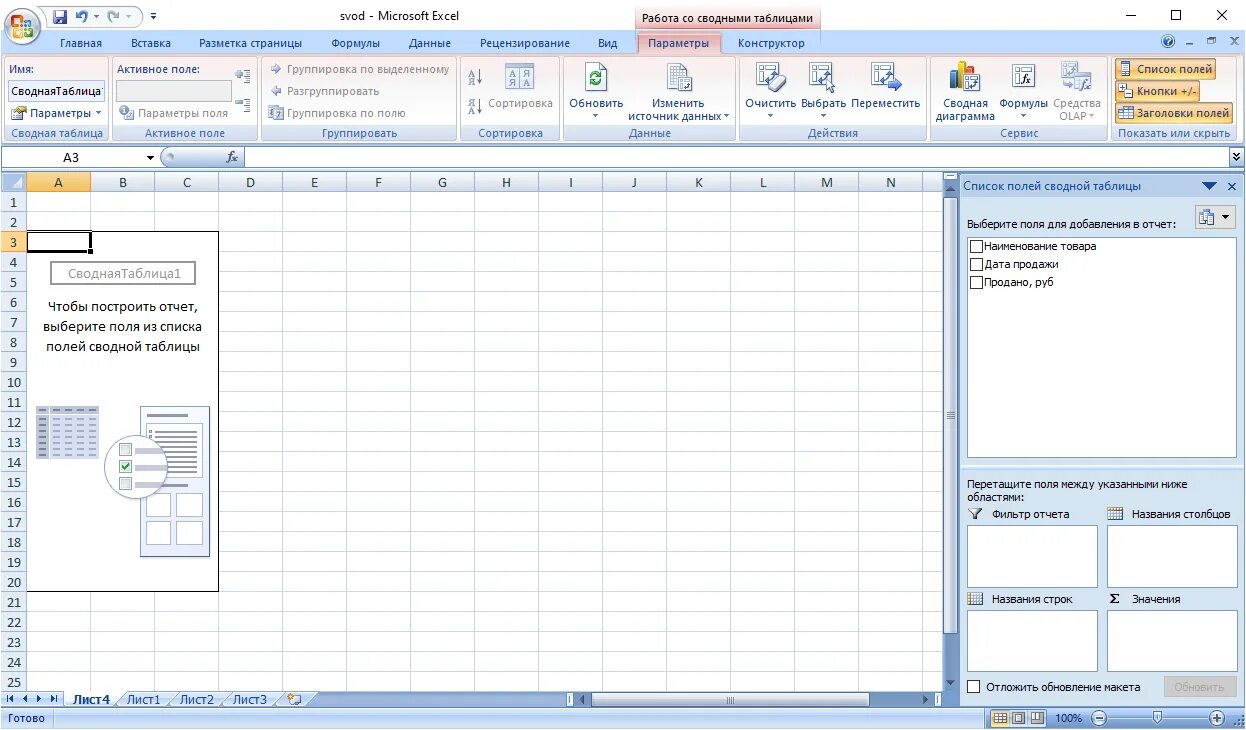Click Группировка по выделенному
Viewport: 1246px width, 730px height.
359,69
